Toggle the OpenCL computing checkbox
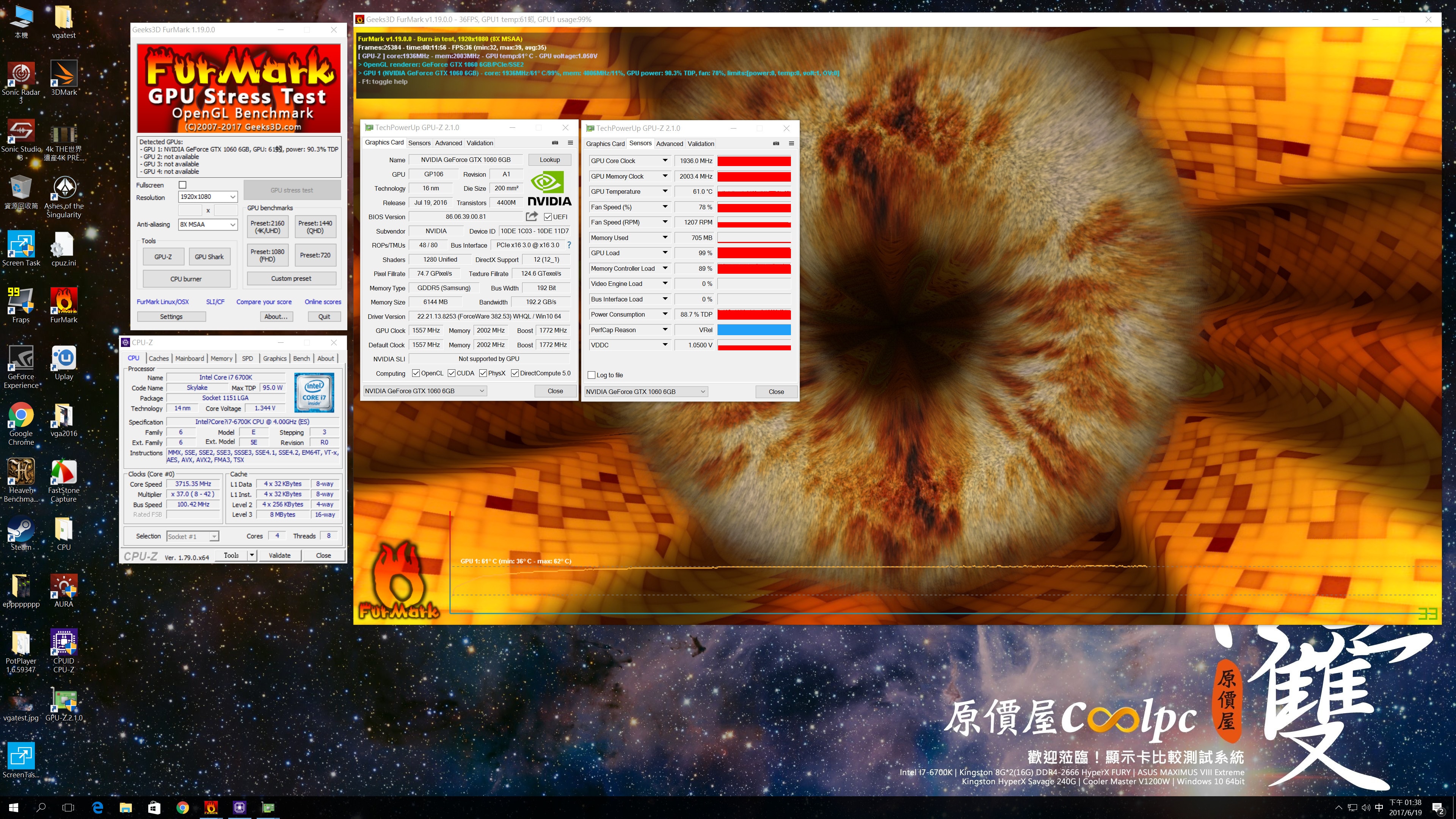1456x819 pixels. pos(416,373)
